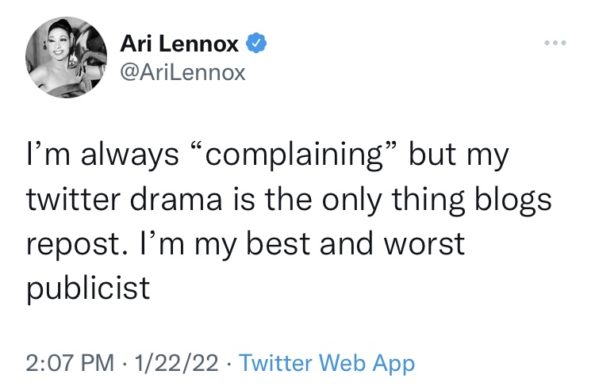Click the blue verified checkmark badge
Image resolution: width=595 pixels, height=386 pixels.
257,43
